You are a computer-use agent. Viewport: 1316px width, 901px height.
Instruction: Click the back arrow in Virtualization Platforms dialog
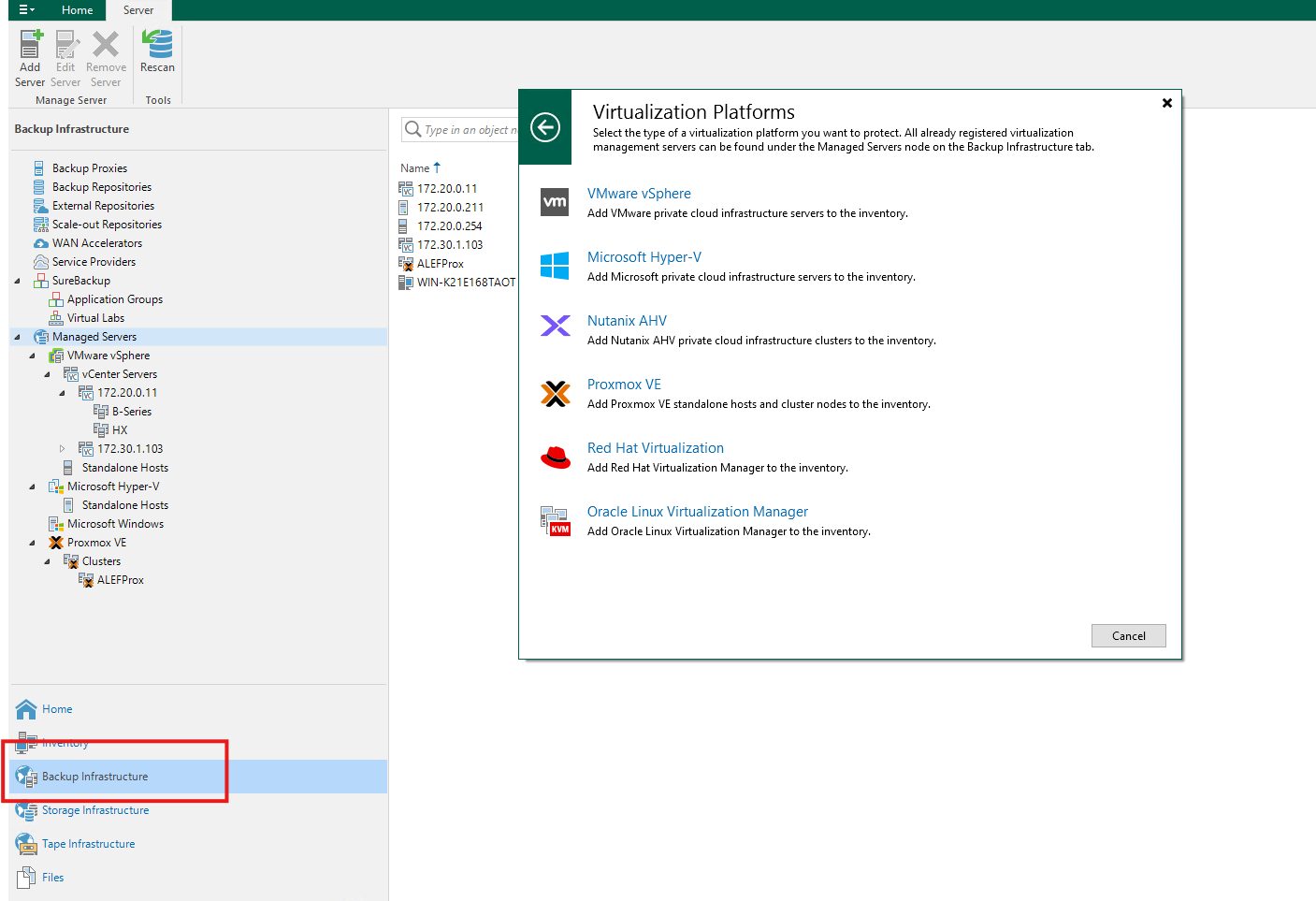pyautogui.click(x=545, y=127)
